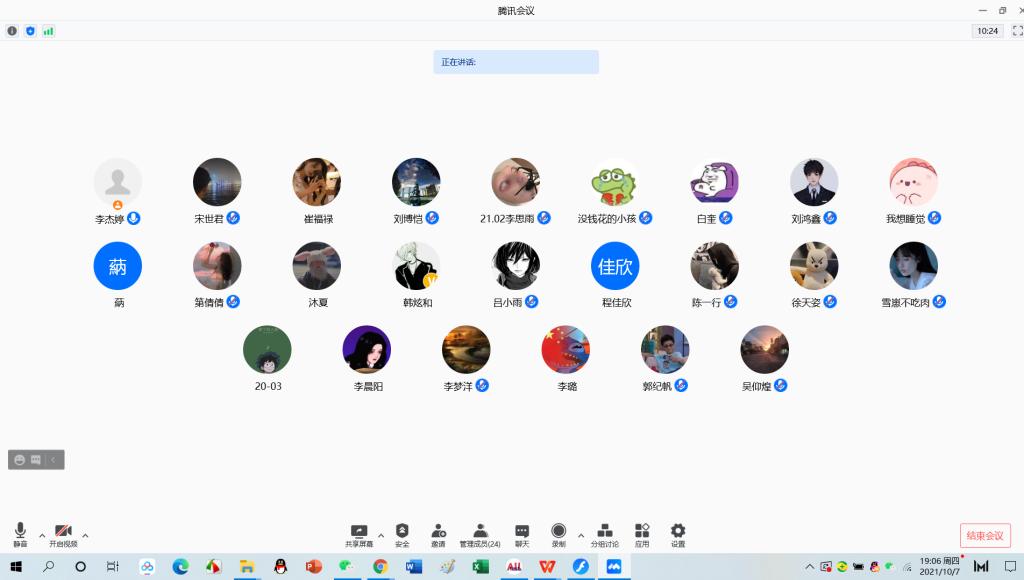
Task: Expand video options arrow beside 开启视频
Action: click(x=85, y=536)
